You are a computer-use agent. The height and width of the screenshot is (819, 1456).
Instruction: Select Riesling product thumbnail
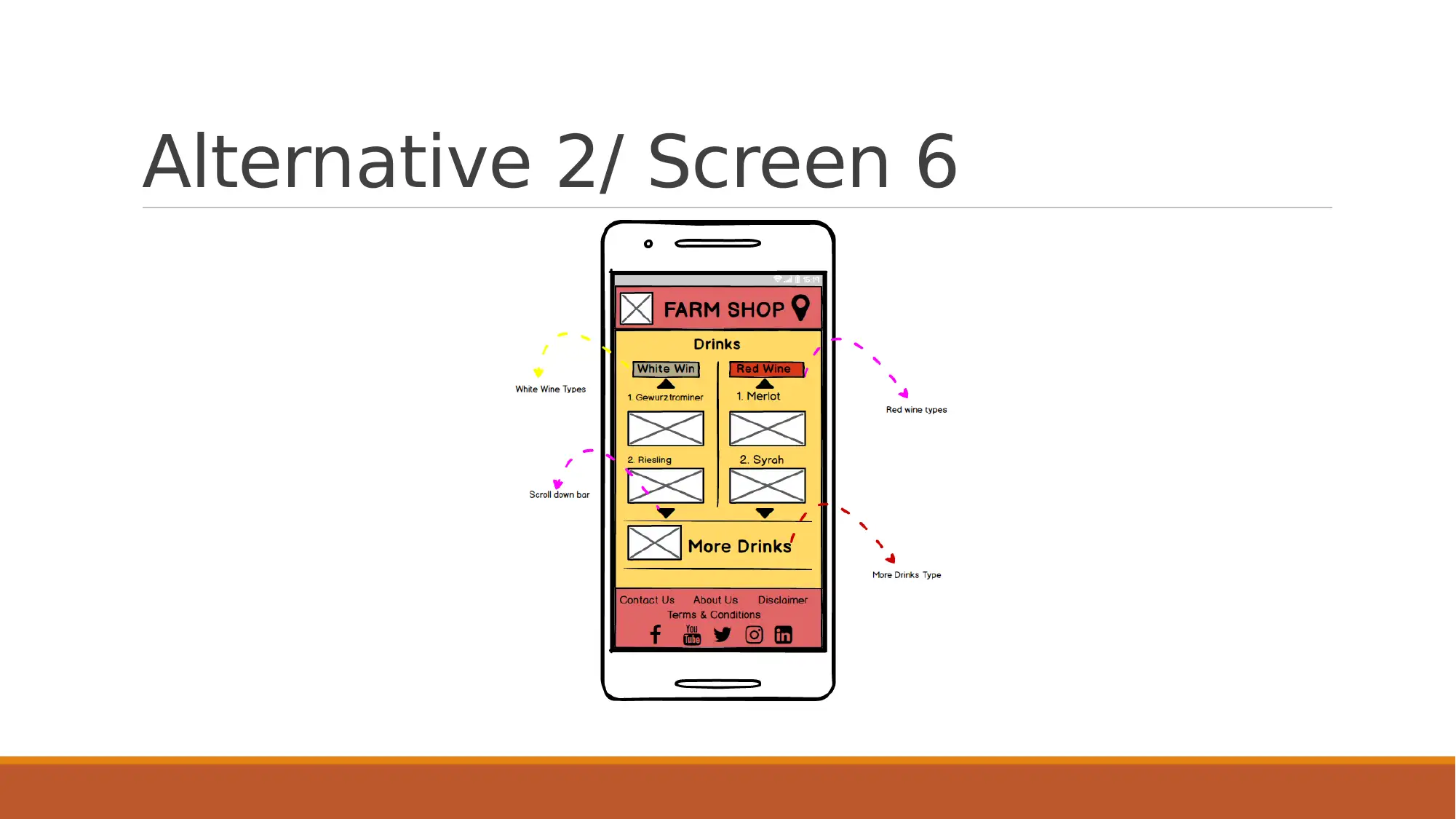click(x=665, y=486)
